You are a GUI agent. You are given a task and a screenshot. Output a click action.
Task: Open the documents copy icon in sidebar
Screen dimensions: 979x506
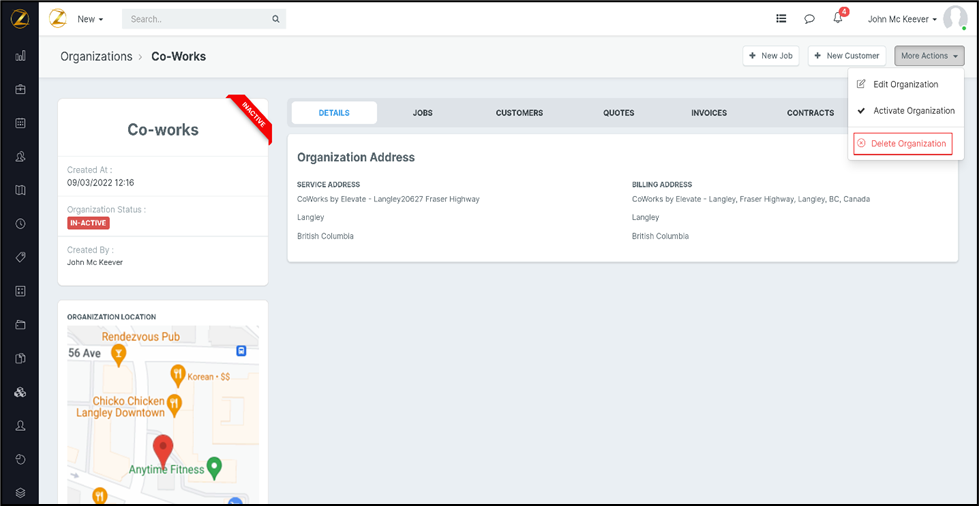(20, 359)
